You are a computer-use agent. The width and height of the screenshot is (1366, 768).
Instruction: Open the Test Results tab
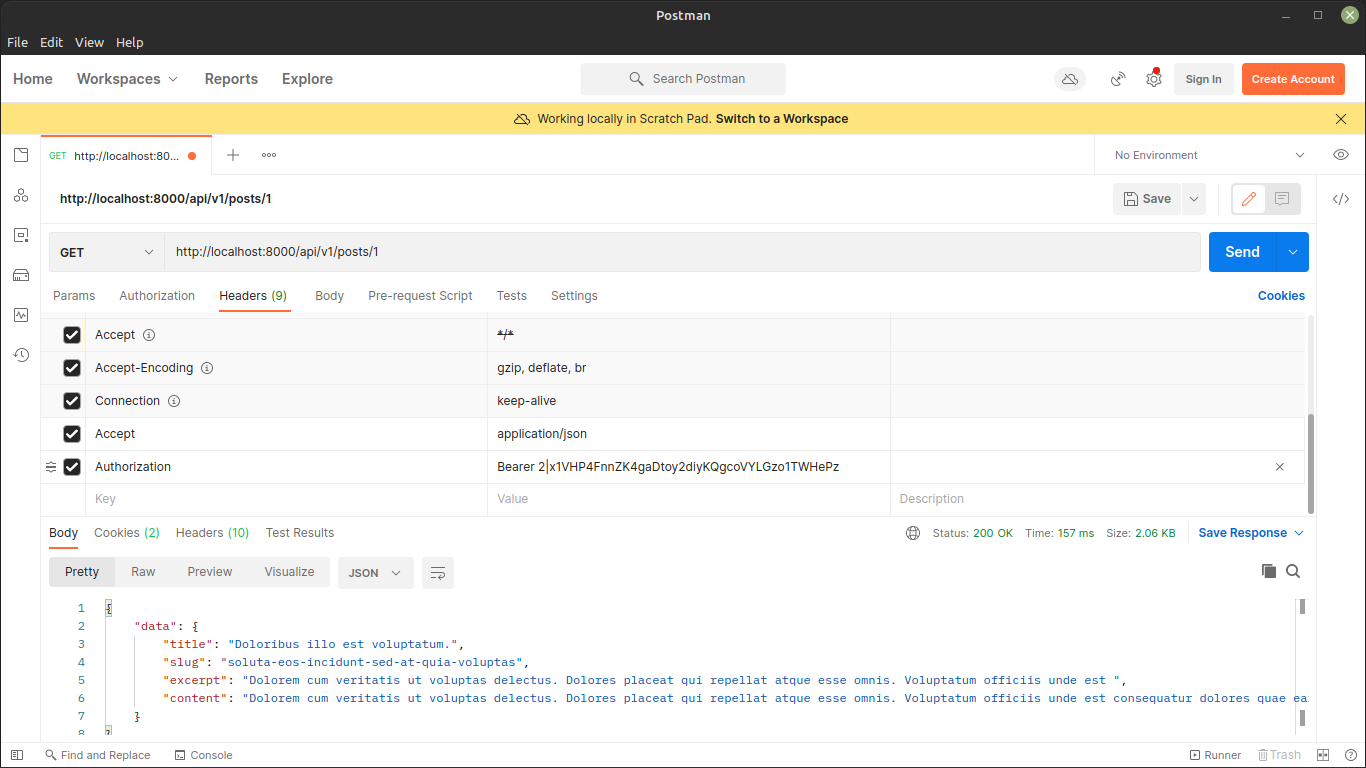[300, 533]
